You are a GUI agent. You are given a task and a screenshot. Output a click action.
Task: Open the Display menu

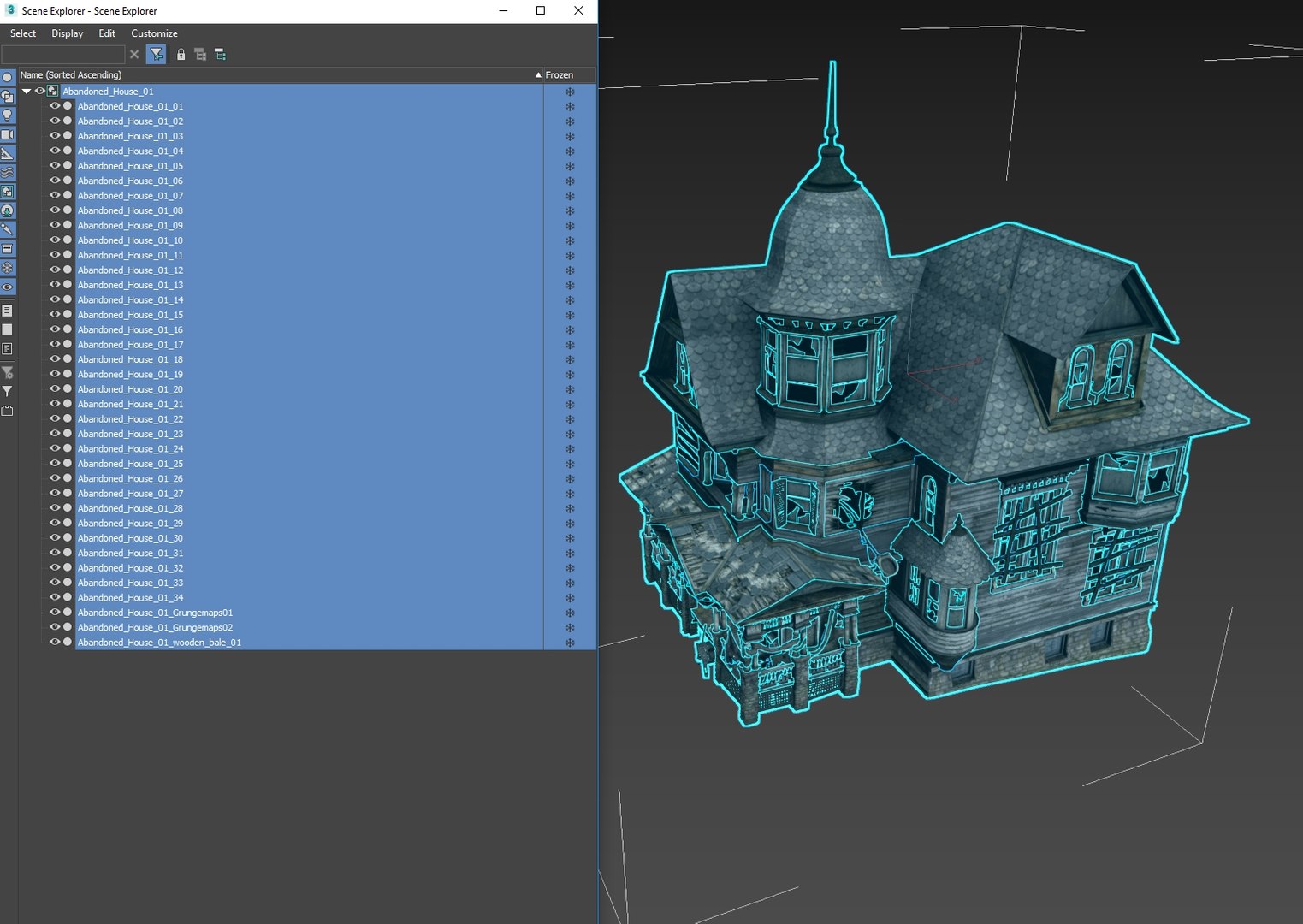(67, 33)
